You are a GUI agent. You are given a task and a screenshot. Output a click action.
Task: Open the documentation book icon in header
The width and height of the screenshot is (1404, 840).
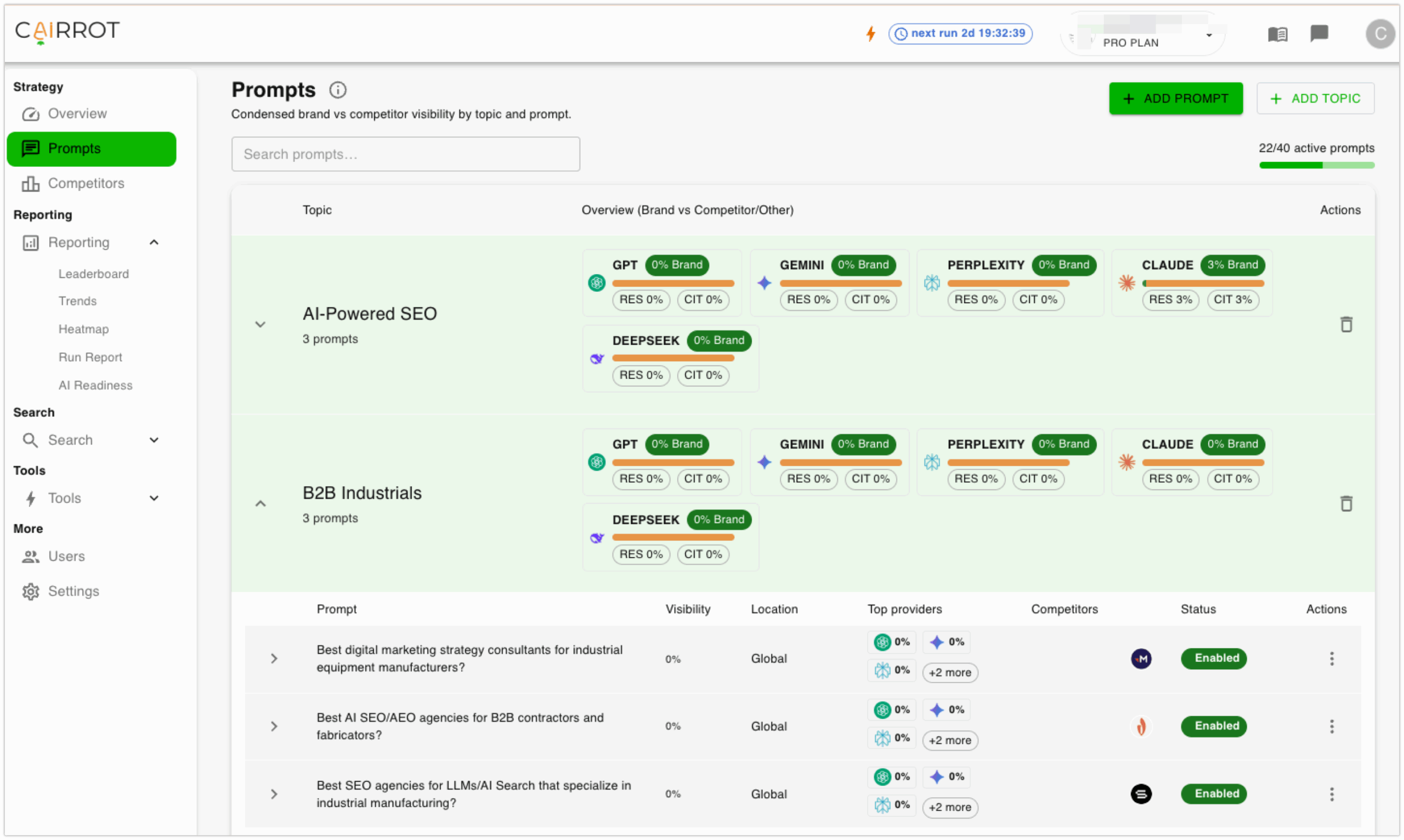(x=1277, y=34)
